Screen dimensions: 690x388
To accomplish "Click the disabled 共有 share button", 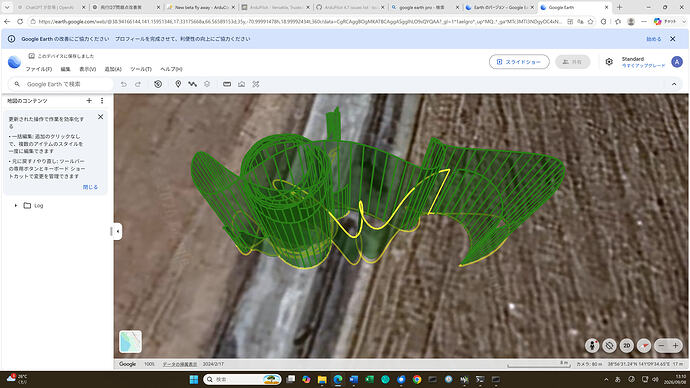I will [x=573, y=62].
